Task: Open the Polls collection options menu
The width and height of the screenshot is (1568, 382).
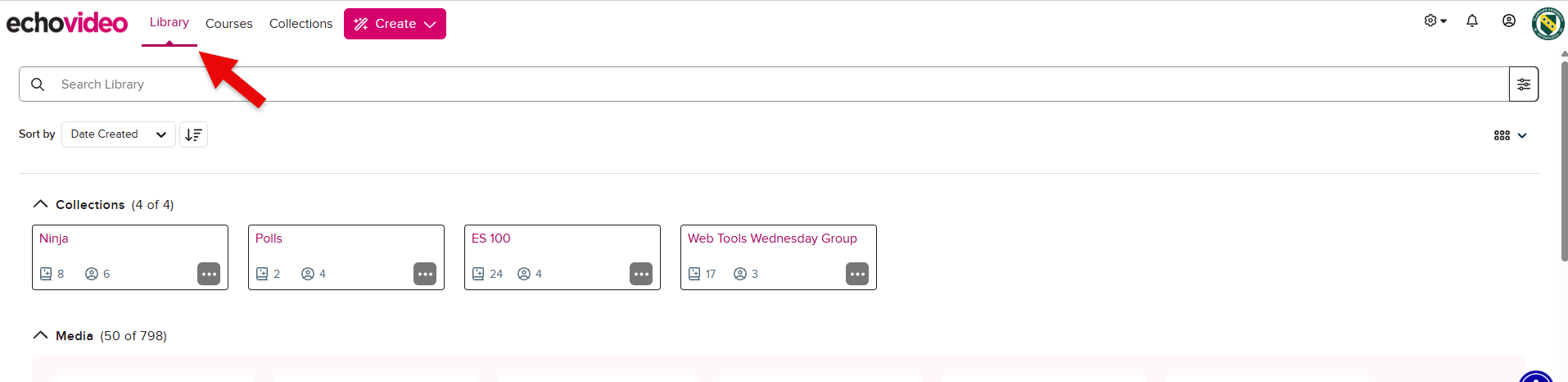Action: coord(425,274)
